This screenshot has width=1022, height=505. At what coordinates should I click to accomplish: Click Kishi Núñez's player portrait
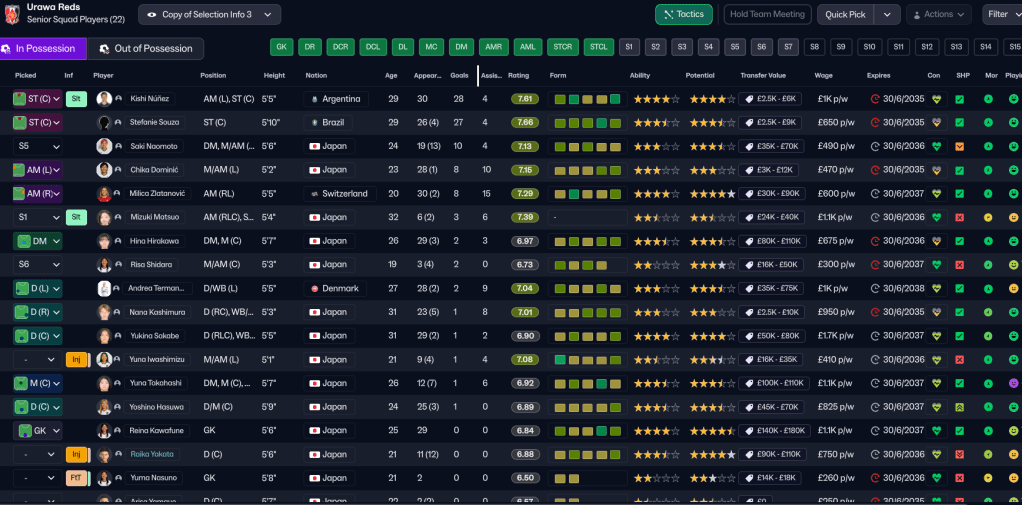click(x=104, y=99)
